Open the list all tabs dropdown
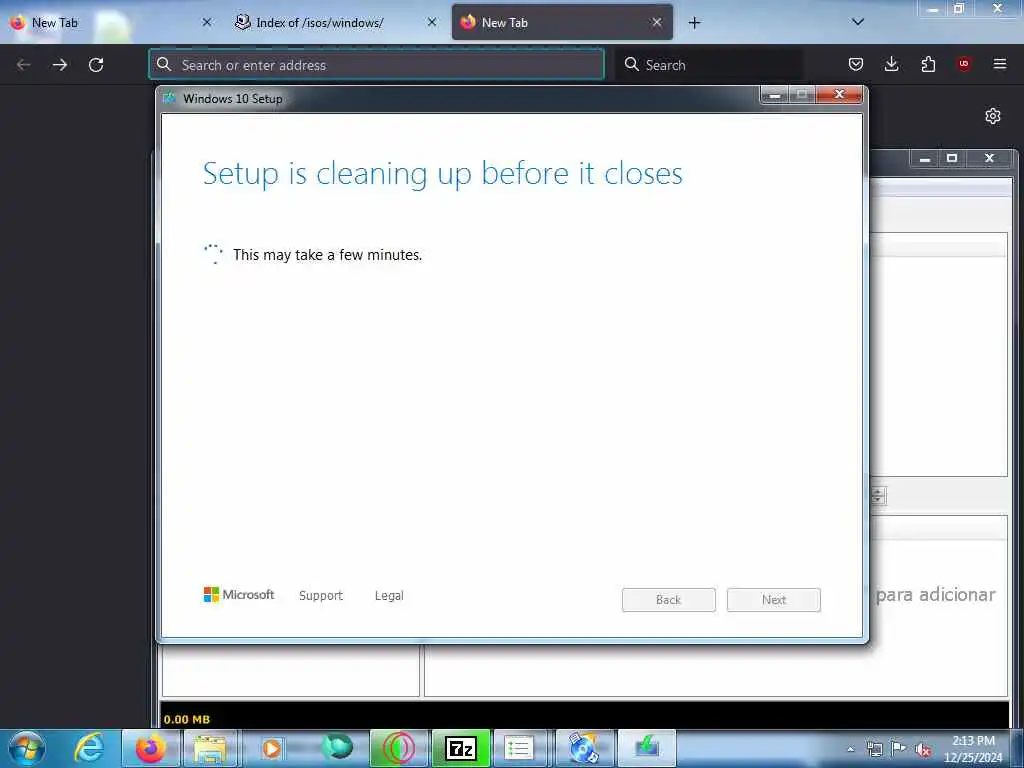This screenshot has height=768, width=1024. pos(858,22)
